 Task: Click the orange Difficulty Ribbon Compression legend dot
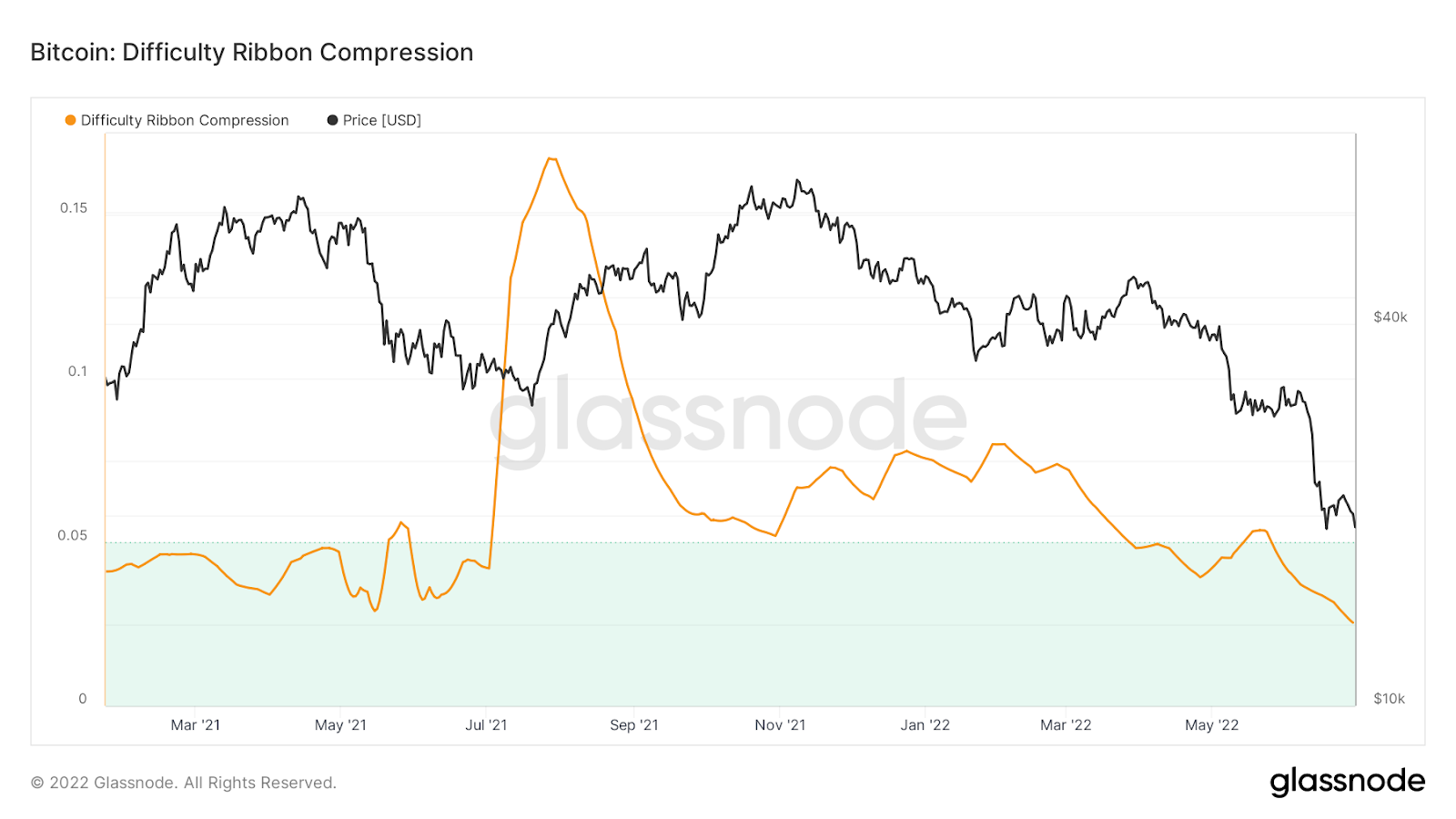tap(70, 120)
